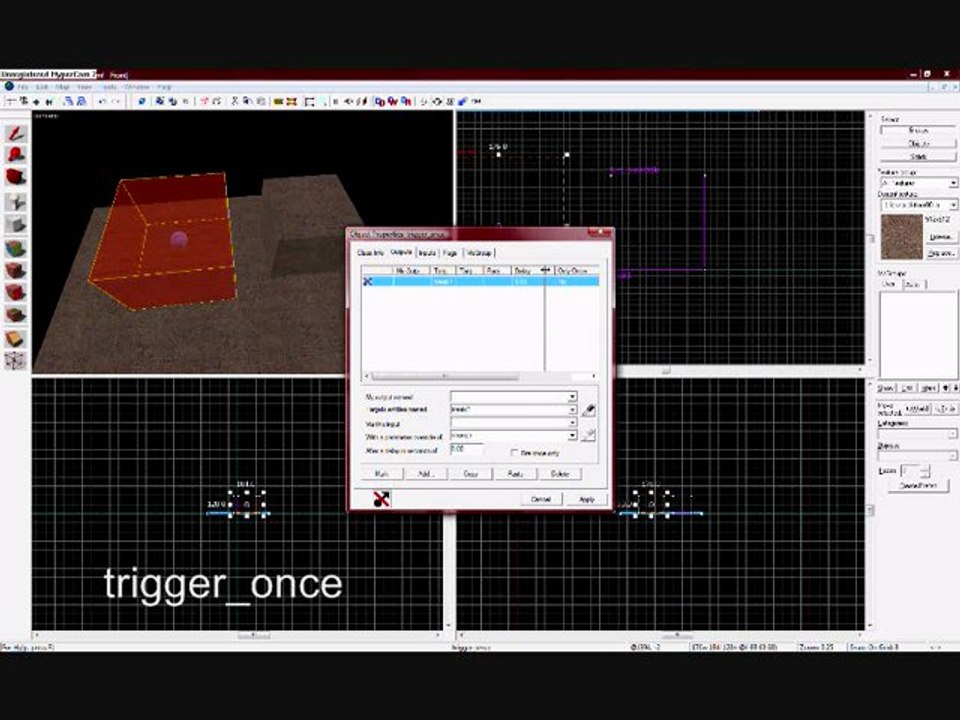Click the Add... button in dialog
The height and width of the screenshot is (720, 960).
426,474
